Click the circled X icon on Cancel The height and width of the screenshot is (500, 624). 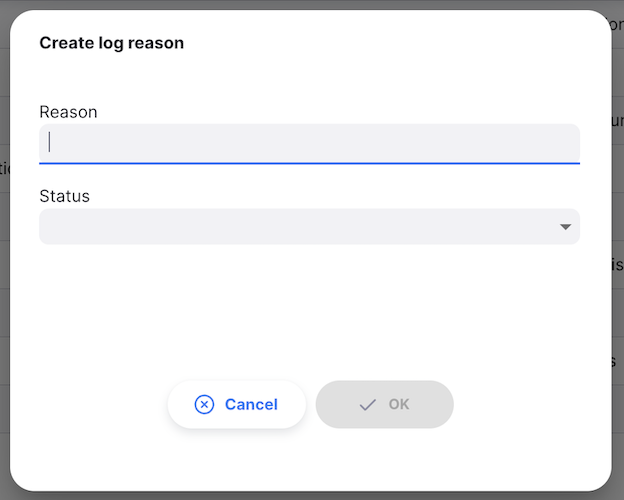coord(204,404)
